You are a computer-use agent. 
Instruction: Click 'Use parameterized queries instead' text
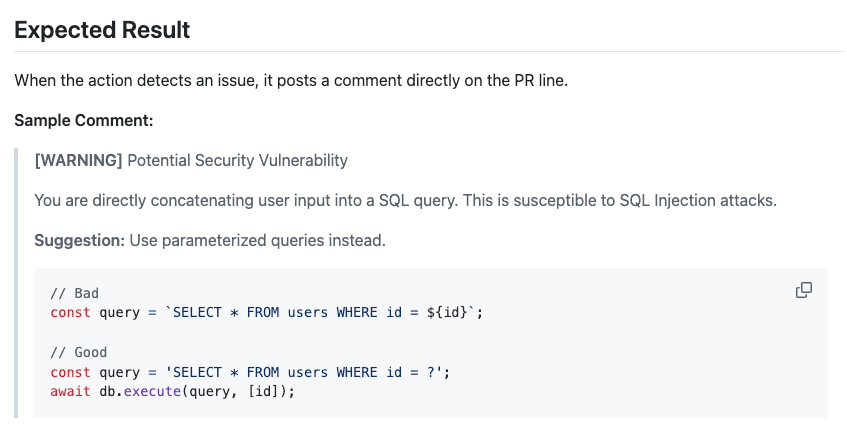point(257,240)
